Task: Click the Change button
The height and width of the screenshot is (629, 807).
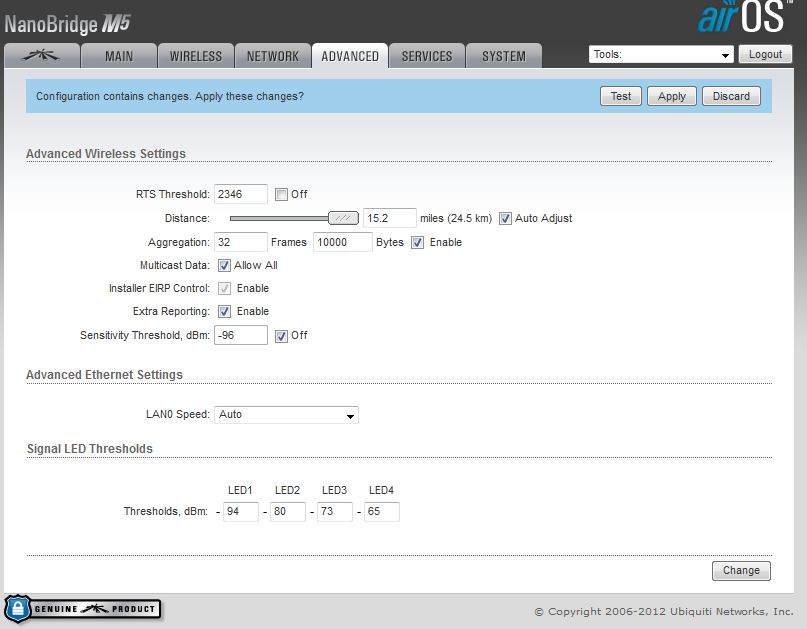Action: tap(741, 570)
